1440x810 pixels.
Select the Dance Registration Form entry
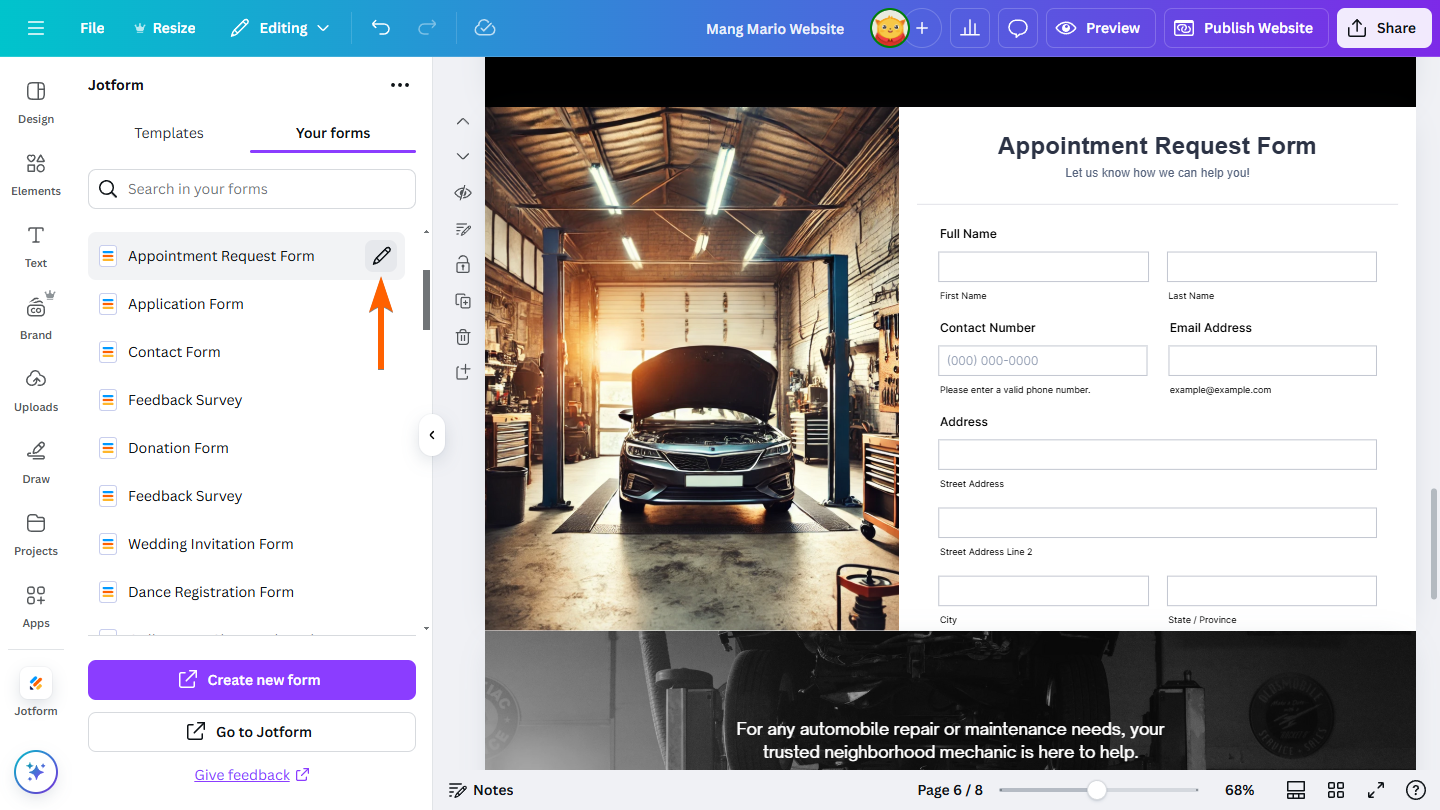(246, 592)
